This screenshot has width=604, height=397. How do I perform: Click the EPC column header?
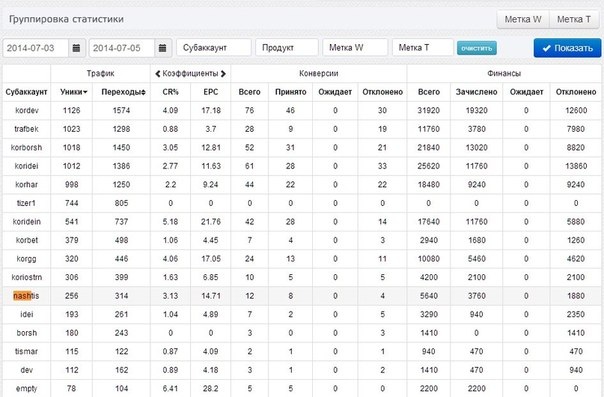click(x=211, y=92)
